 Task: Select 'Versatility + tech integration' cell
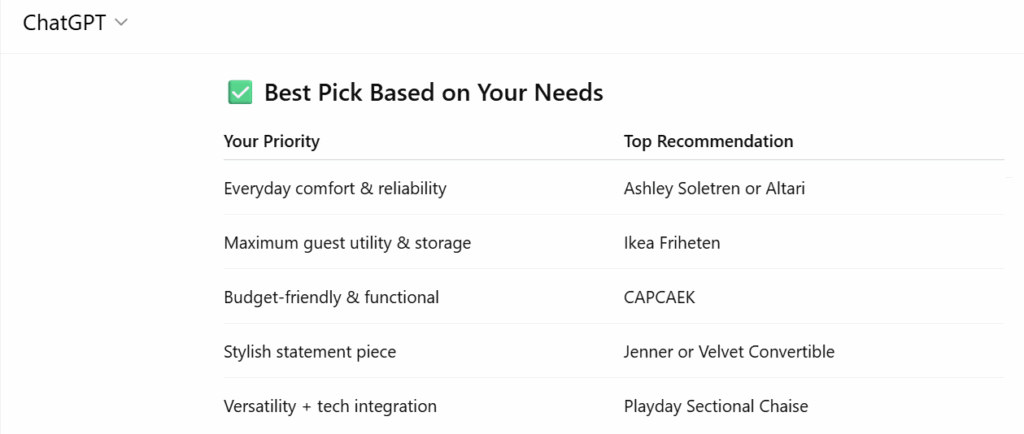click(x=330, y=406)
